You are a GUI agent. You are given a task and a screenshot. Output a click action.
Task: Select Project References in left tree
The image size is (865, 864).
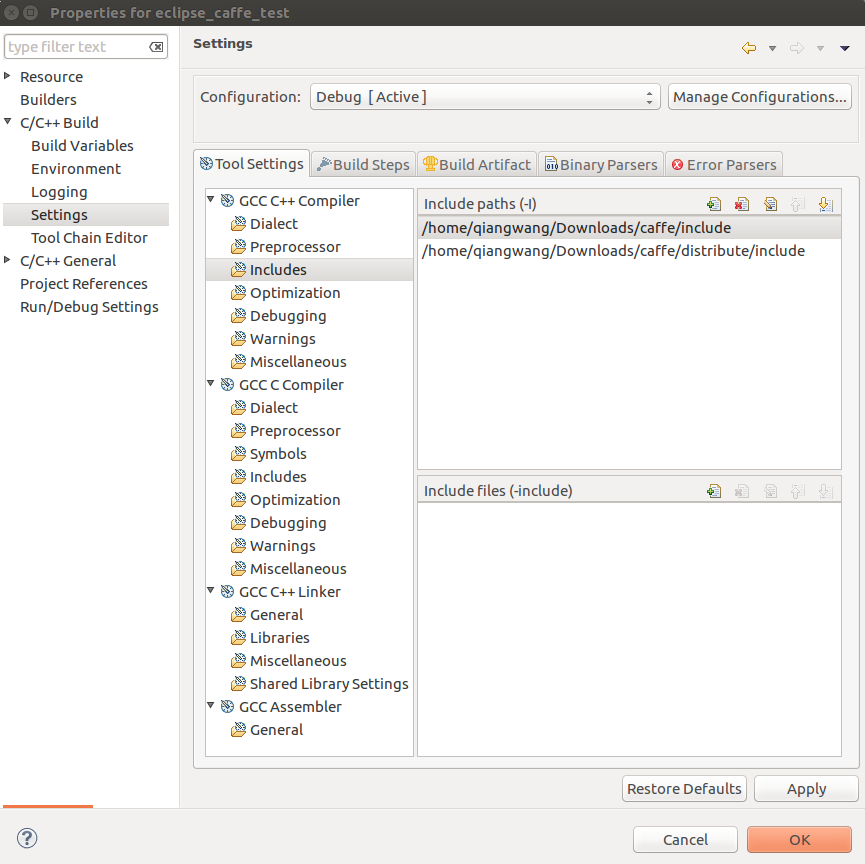(83, 284)
